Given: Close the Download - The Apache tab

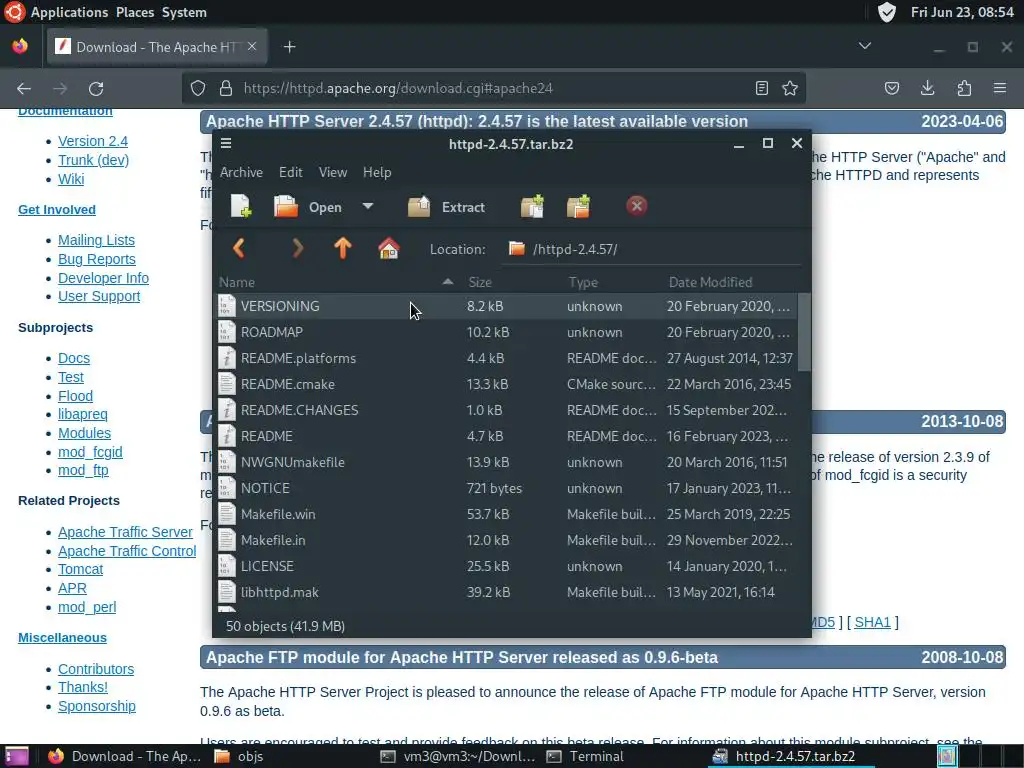Looking at the screenshot, I should pyautogui.click(x=252, y=46).
